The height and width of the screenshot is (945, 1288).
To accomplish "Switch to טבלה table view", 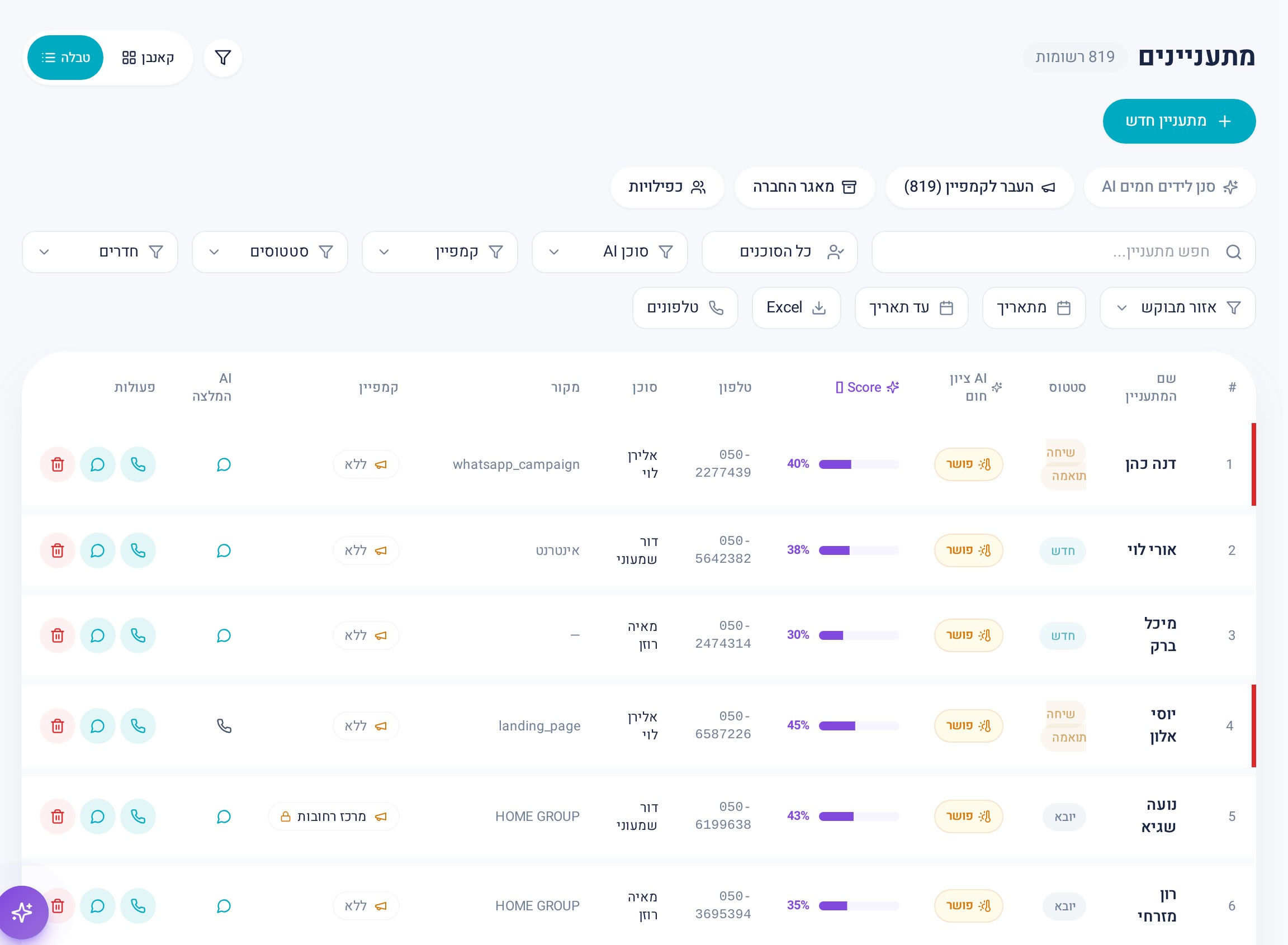I will [65, 58].
